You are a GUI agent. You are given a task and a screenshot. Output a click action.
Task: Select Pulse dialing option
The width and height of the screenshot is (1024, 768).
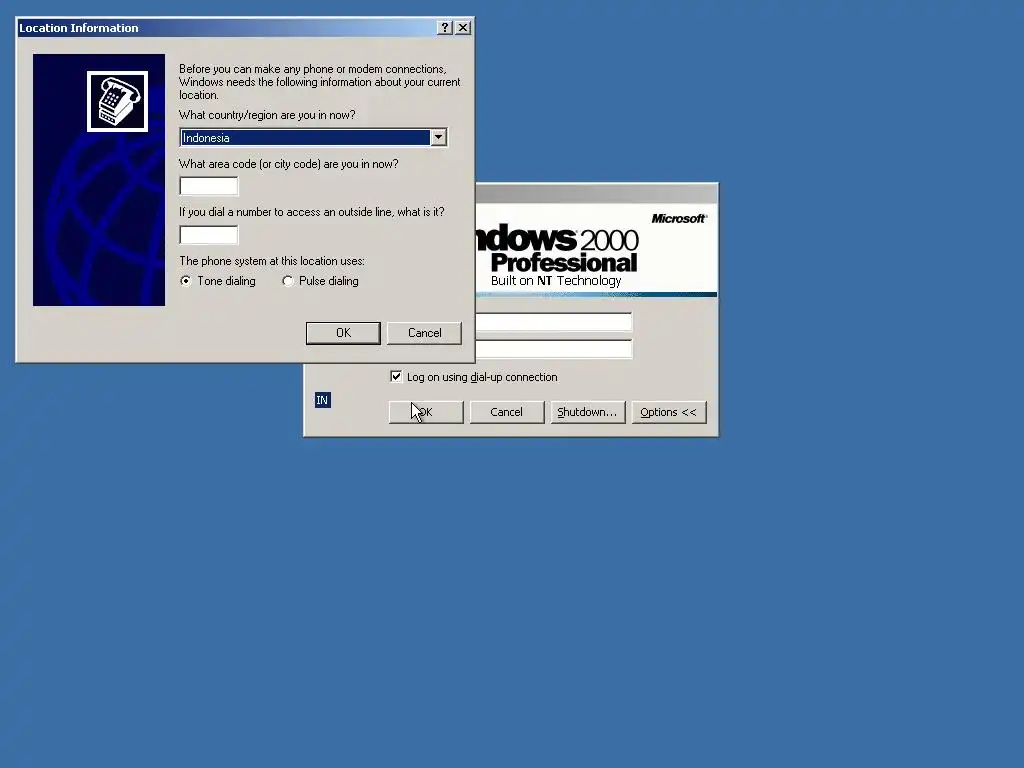(321, 281)
